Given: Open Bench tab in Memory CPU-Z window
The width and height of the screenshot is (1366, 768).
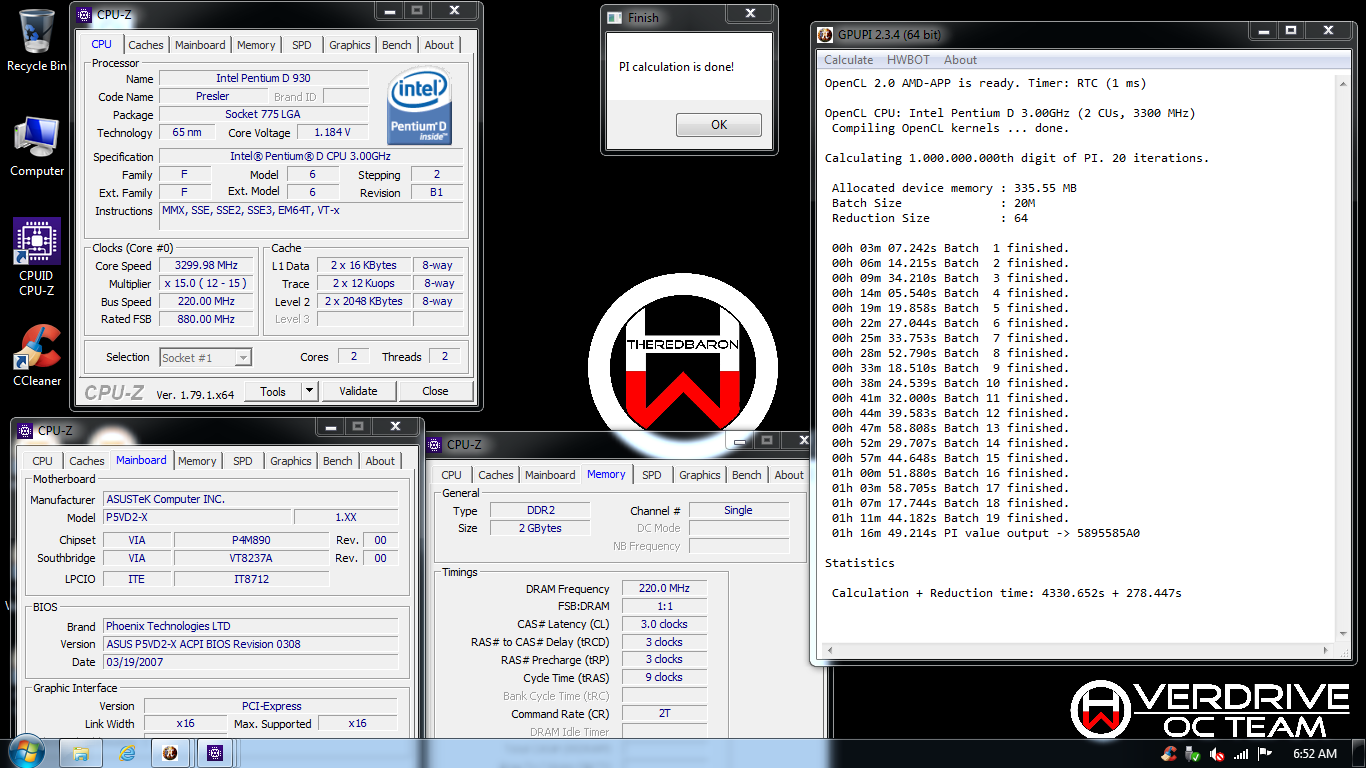Looking at the screenshot, I should click(747, 475).
